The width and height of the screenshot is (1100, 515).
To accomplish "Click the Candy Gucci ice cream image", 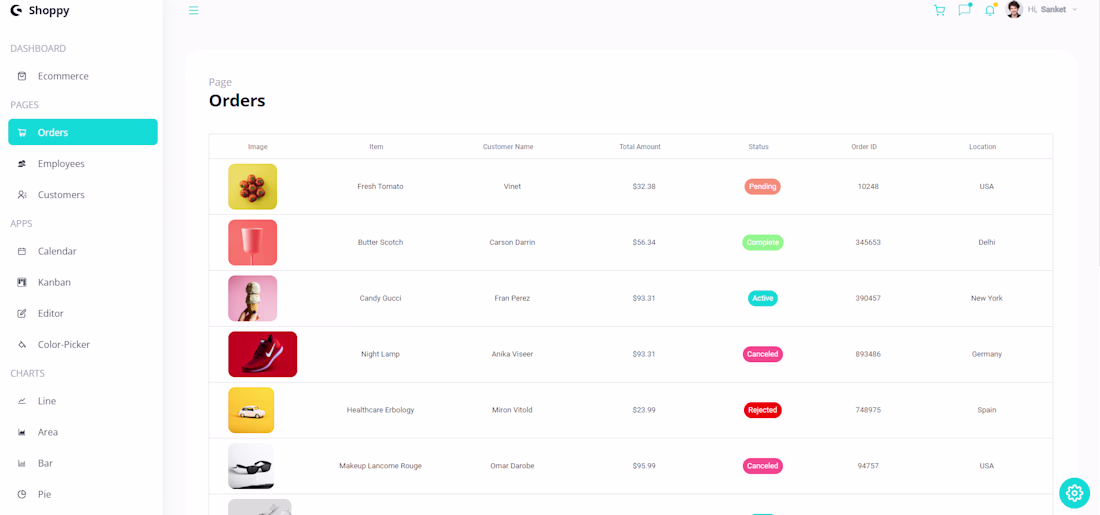I will pyautogui.click(x=253, y=298).
